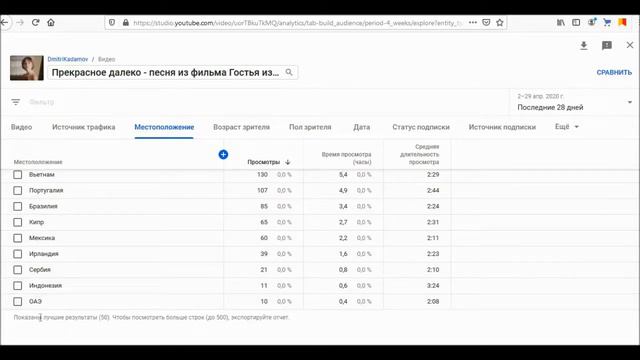The width and height of the screenshot is (640, 360).
Task: Bookmark this page with the star icon
Action: tap(500, 22)
